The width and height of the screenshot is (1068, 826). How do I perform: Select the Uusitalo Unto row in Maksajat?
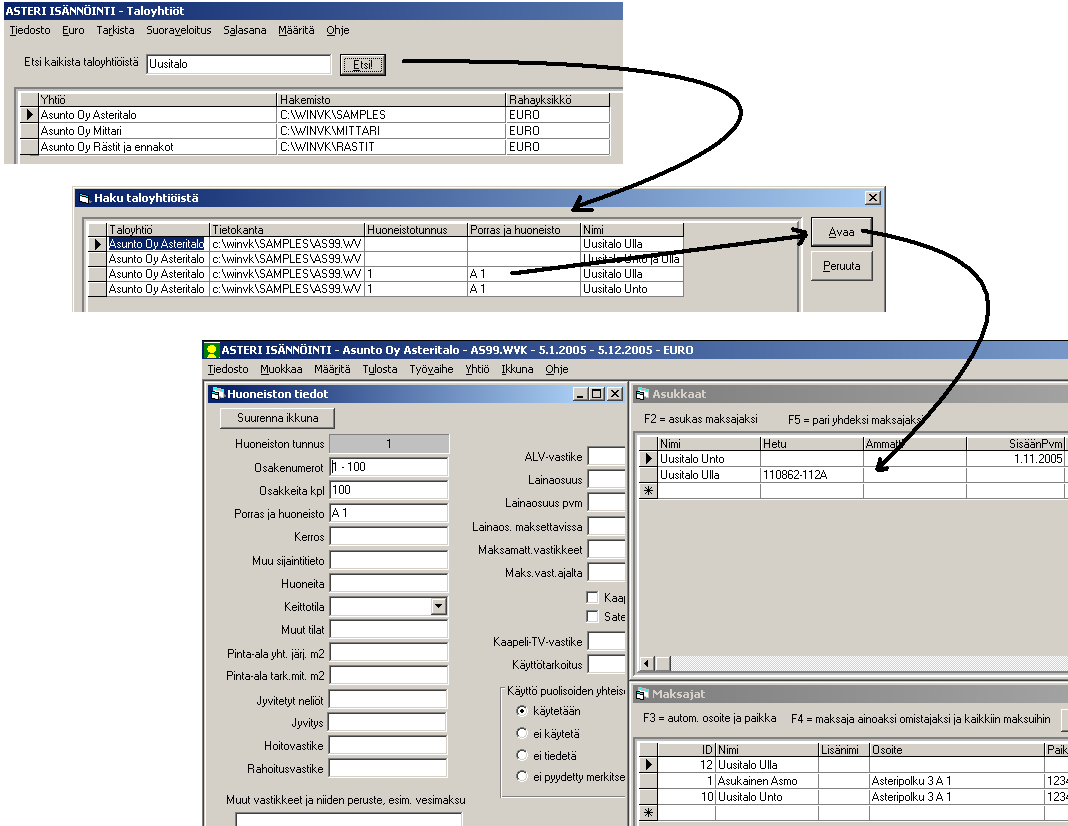click(x=853, y=797)
